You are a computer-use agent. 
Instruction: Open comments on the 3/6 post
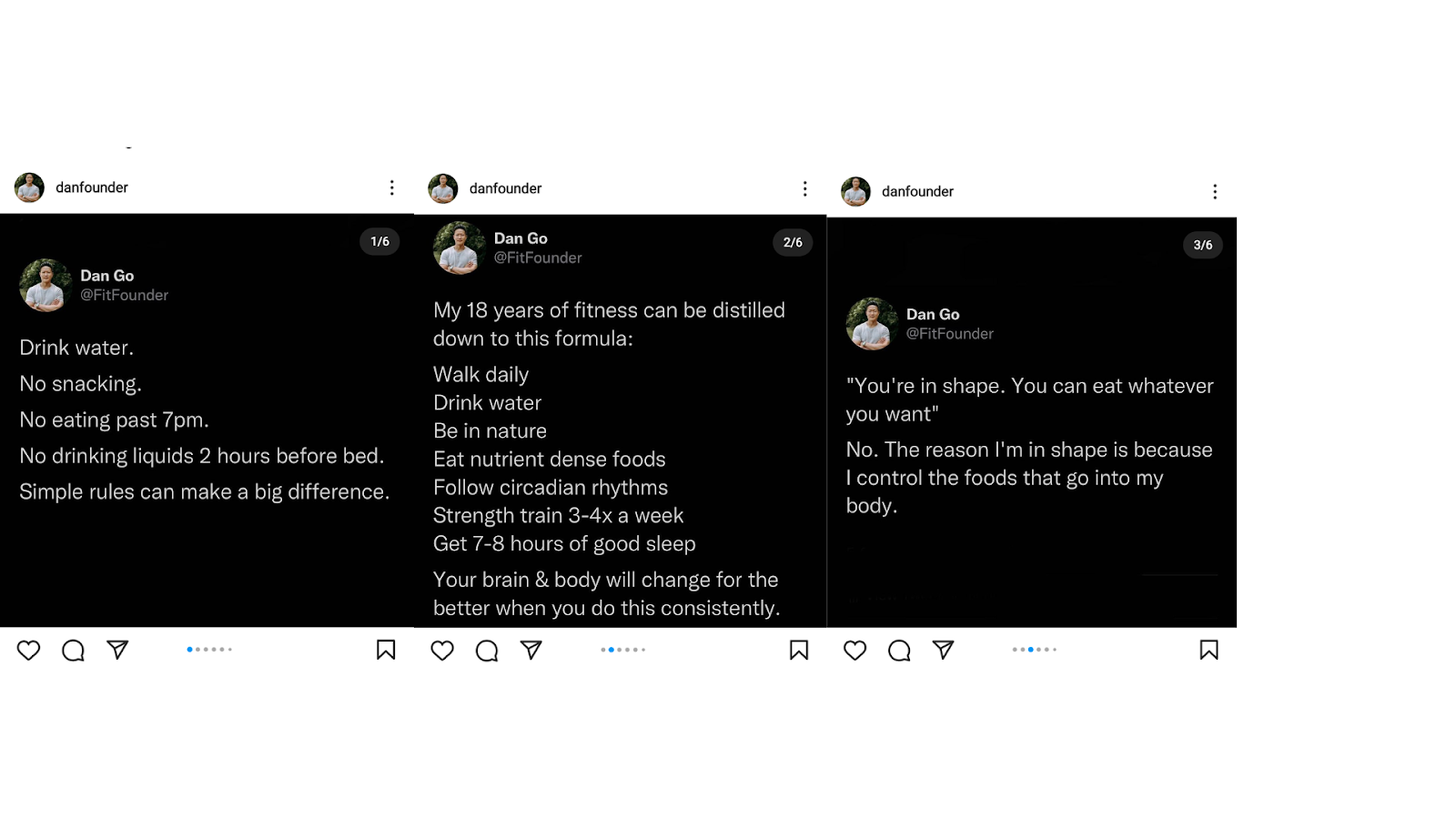(899, 651)
